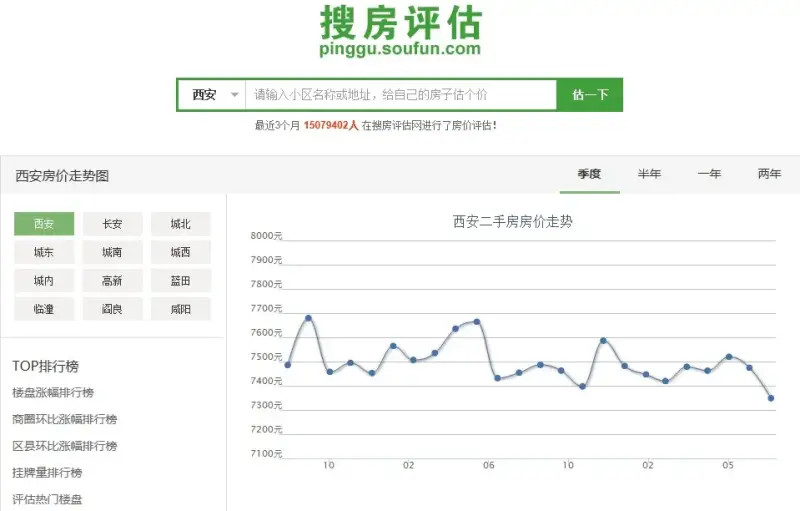Image resolution: width=800 pixels, height=511 pixels.
Task: Select the 临潼 district button
Action: (44, 309)
